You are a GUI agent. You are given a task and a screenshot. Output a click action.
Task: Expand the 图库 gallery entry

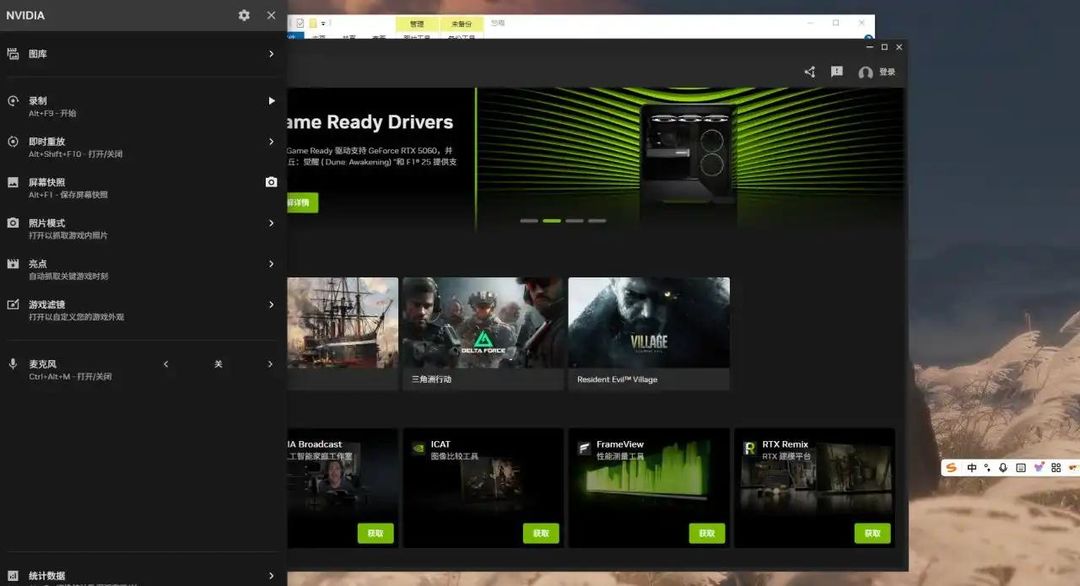click(143, 54)
